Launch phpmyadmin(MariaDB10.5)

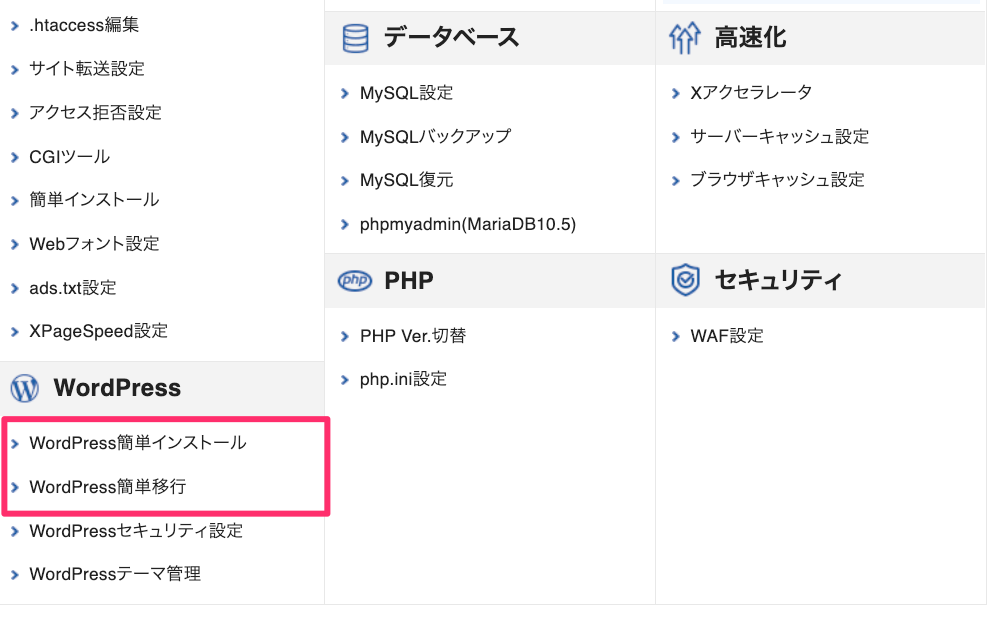468,224
